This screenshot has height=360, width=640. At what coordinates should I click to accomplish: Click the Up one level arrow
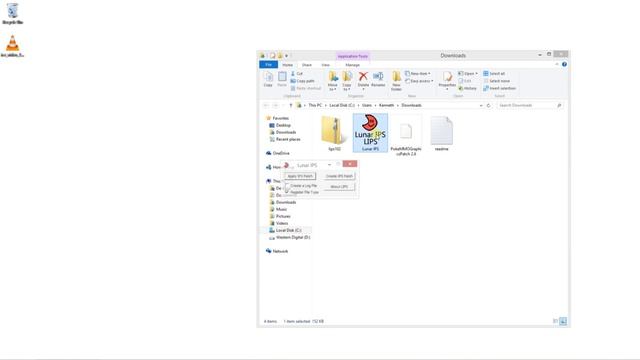pyautogui.click(x=291, y=105)
